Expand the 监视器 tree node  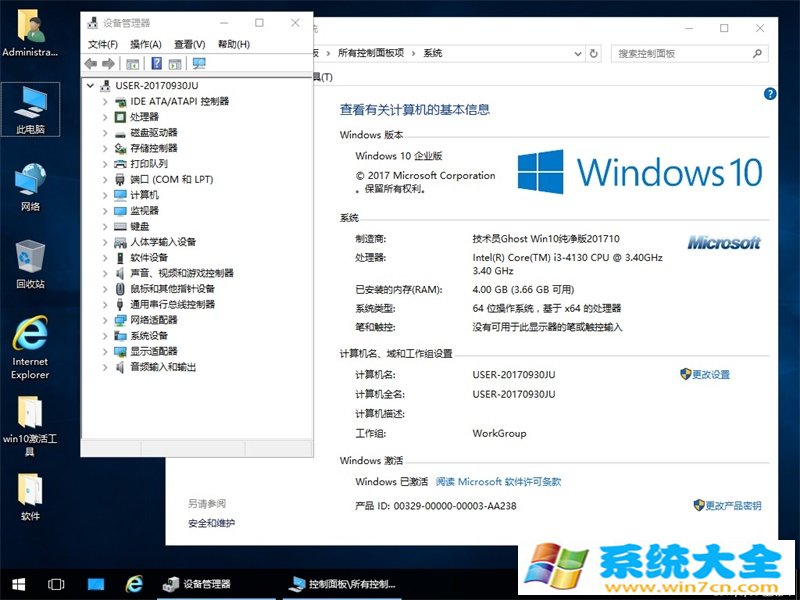tap(105, 211)
